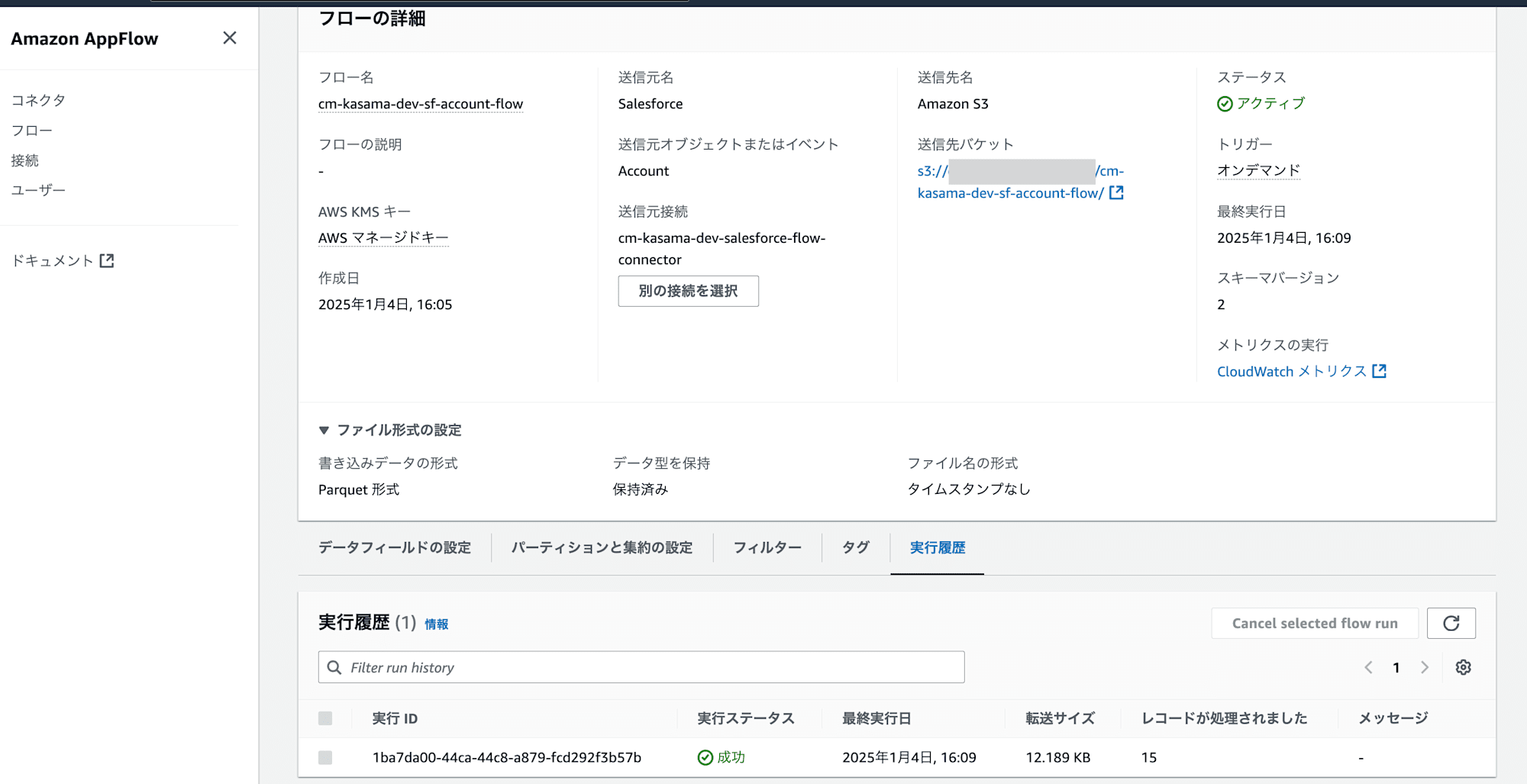This screenshot has width=1527, height=784.
Task: Go to the previous page of run history
Action: point(1368,667)
